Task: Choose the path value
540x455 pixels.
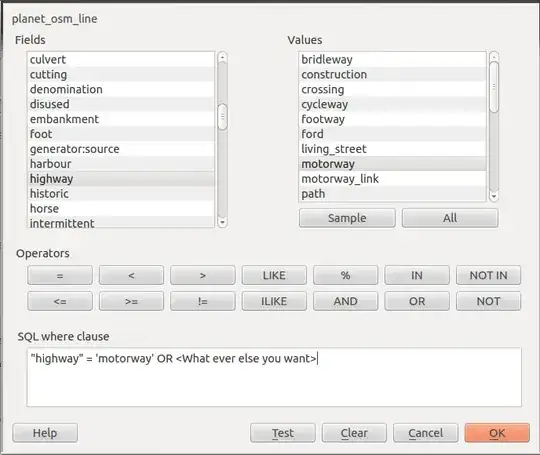Action: tap(393, 194)
